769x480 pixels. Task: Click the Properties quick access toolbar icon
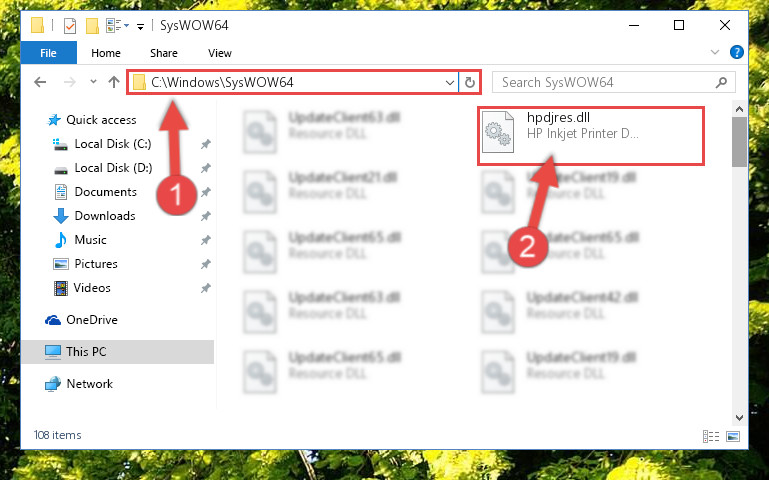tap(70, 25)
